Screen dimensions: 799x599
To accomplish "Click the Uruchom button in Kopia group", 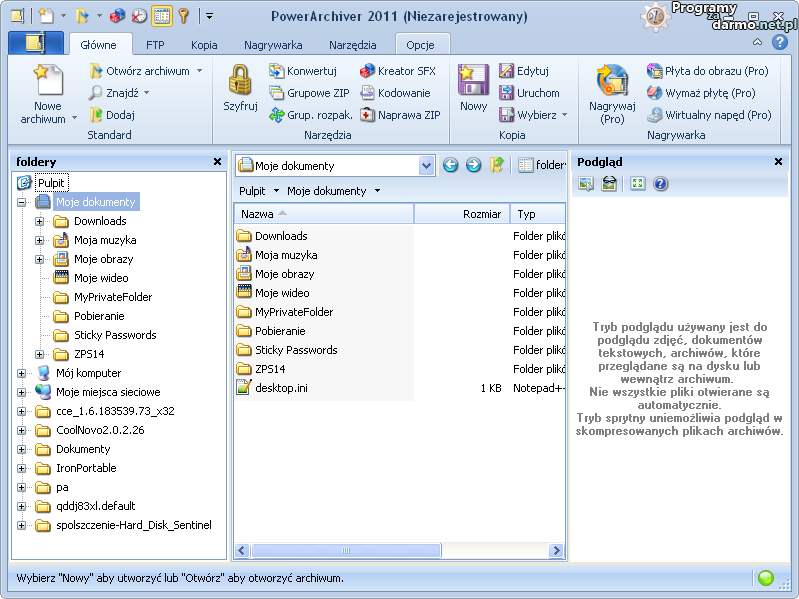I will tap(529, 93).
